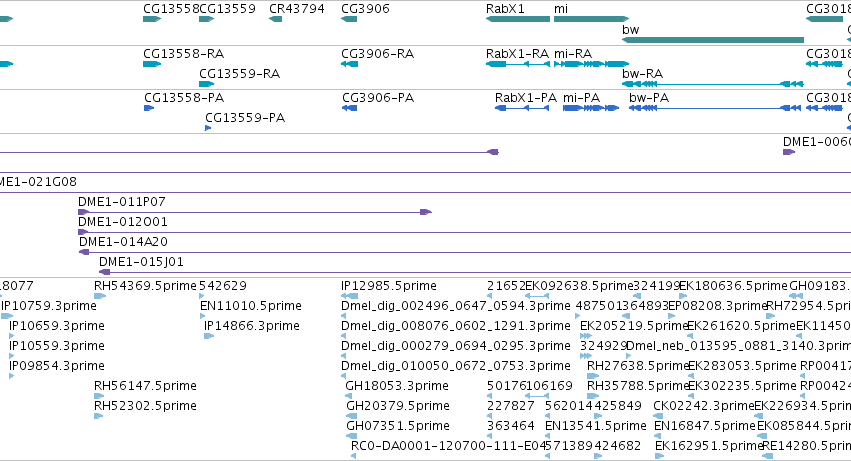Select EST RH35788.5prime
Image resolution: width=851 pixels, height=461 pixels.
click(x=593, y=396)
